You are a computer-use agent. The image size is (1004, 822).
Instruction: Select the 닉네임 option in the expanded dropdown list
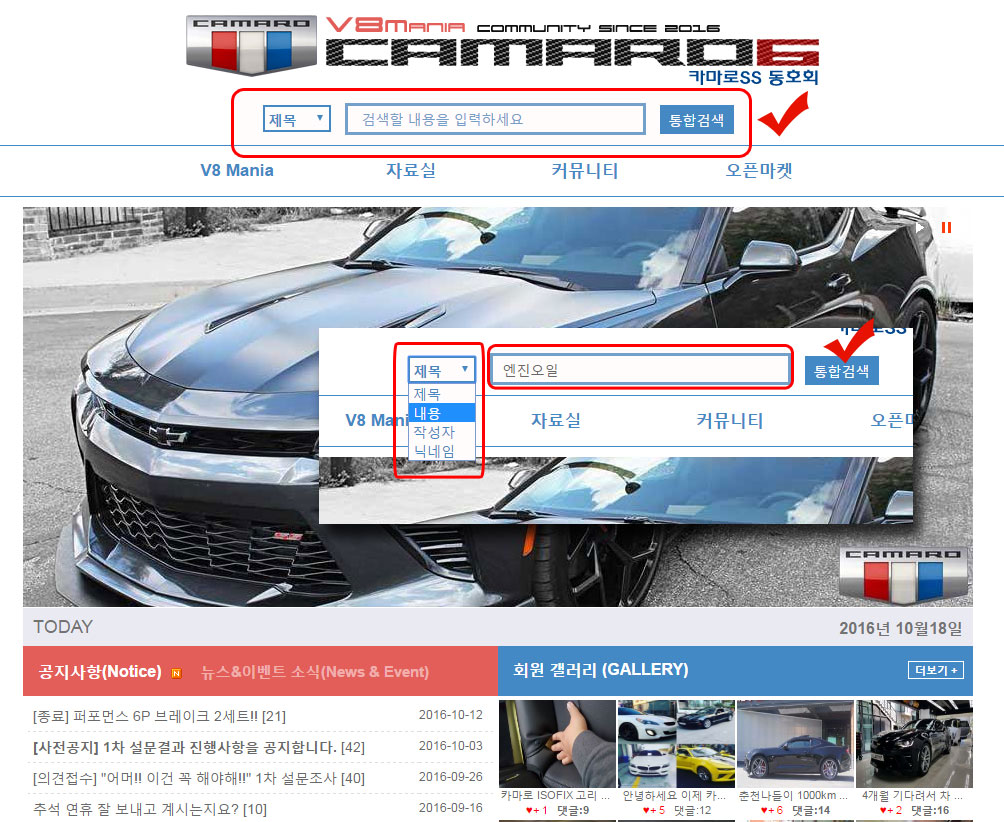click(442, 451)
